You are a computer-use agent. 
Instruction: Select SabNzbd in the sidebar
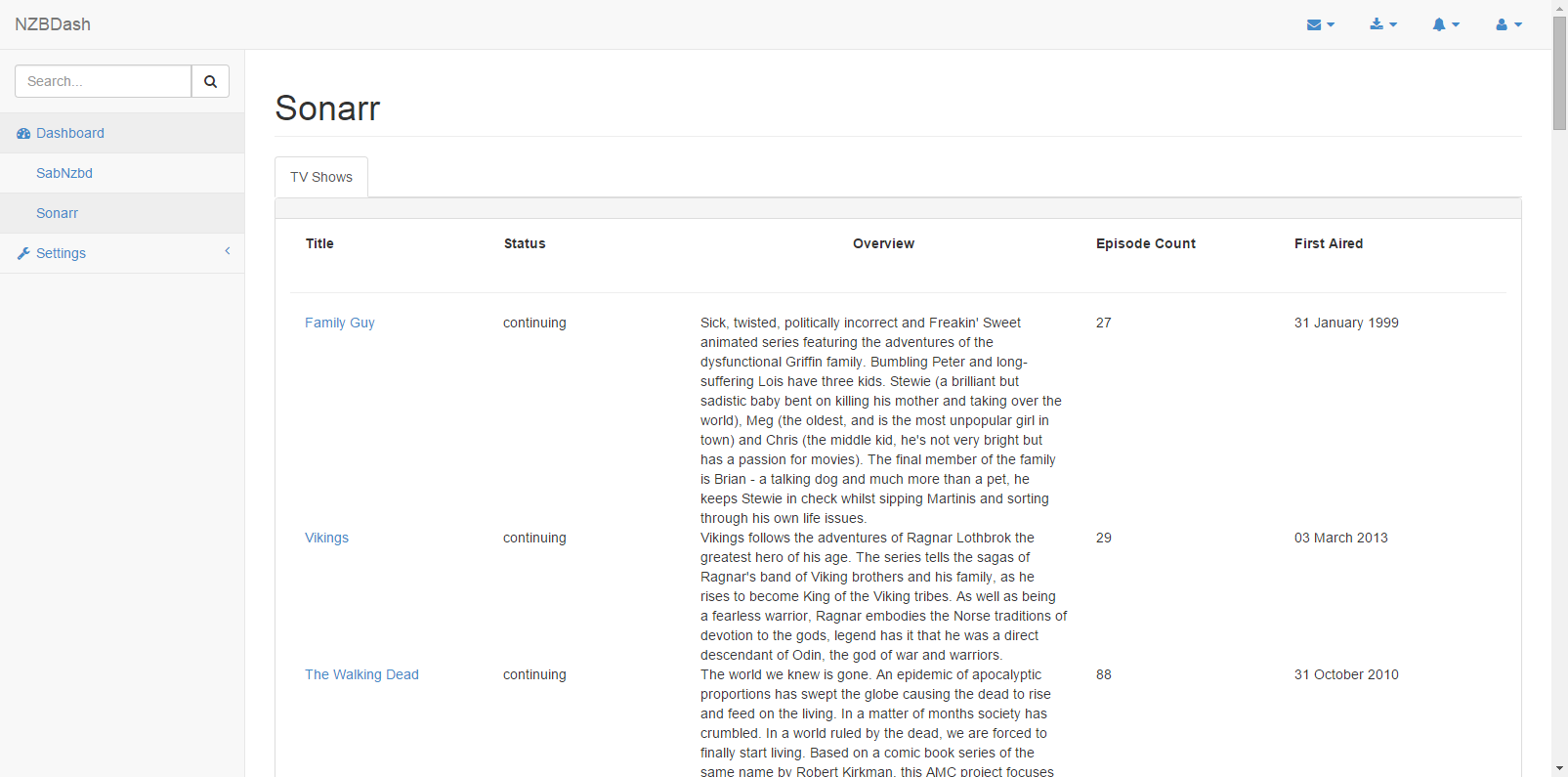pos(64,173)
